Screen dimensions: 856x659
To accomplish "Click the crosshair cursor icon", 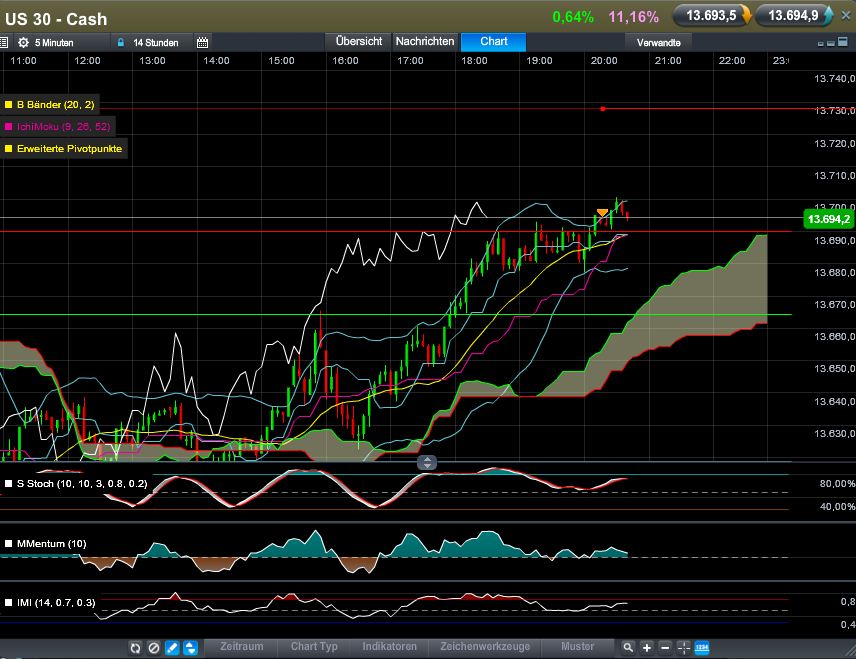I will point(683,648).
